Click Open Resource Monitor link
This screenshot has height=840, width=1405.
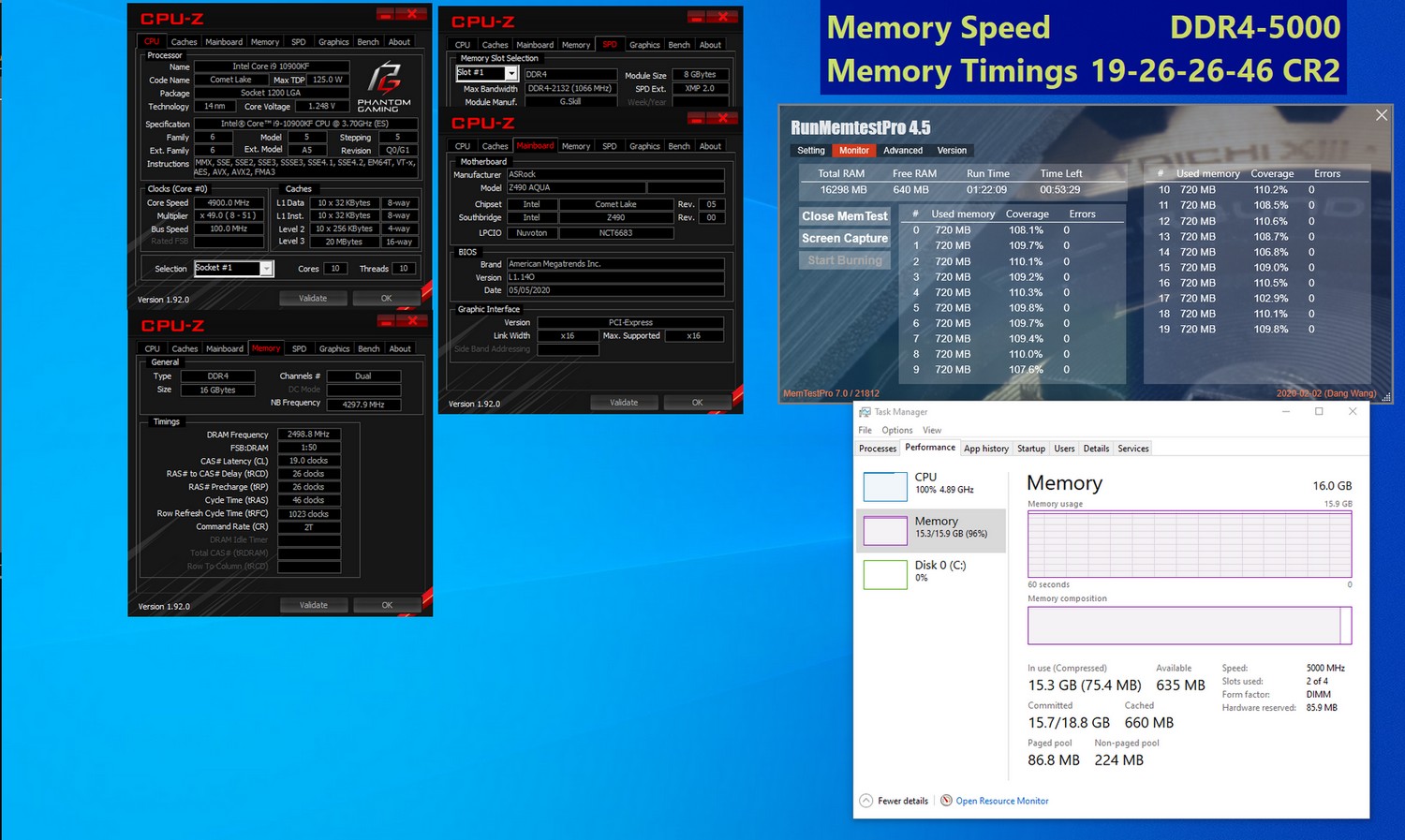click(1001, 801)
